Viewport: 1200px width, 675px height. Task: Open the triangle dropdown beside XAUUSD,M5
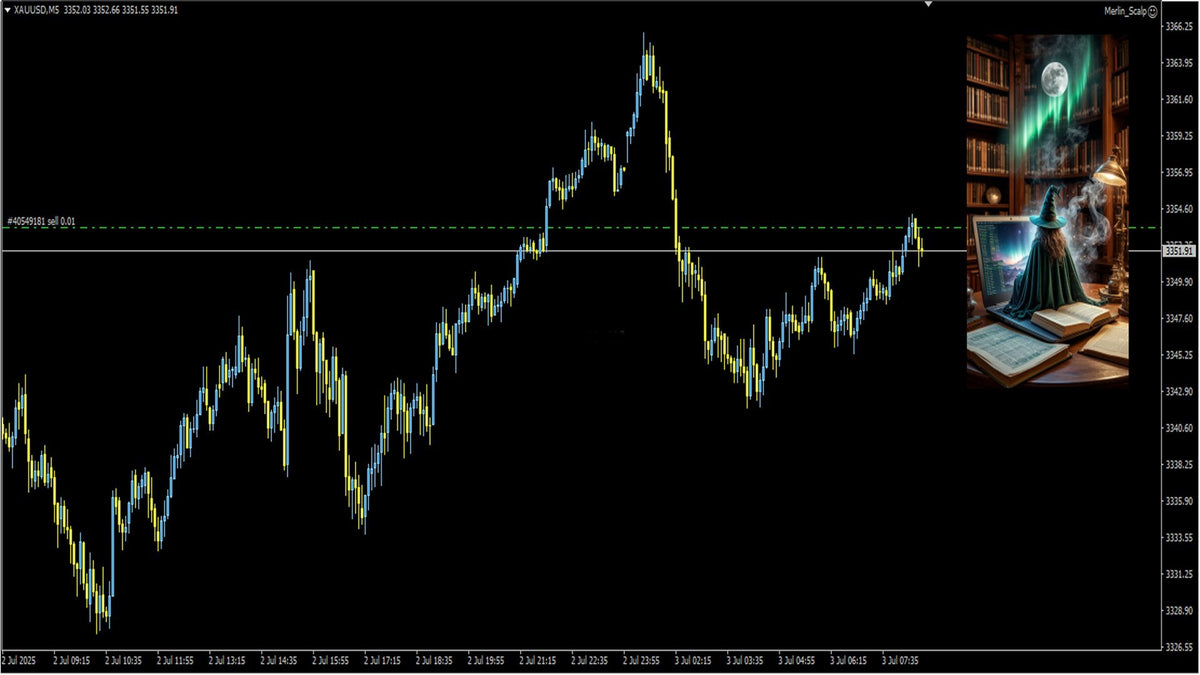[x=7, y=10]
